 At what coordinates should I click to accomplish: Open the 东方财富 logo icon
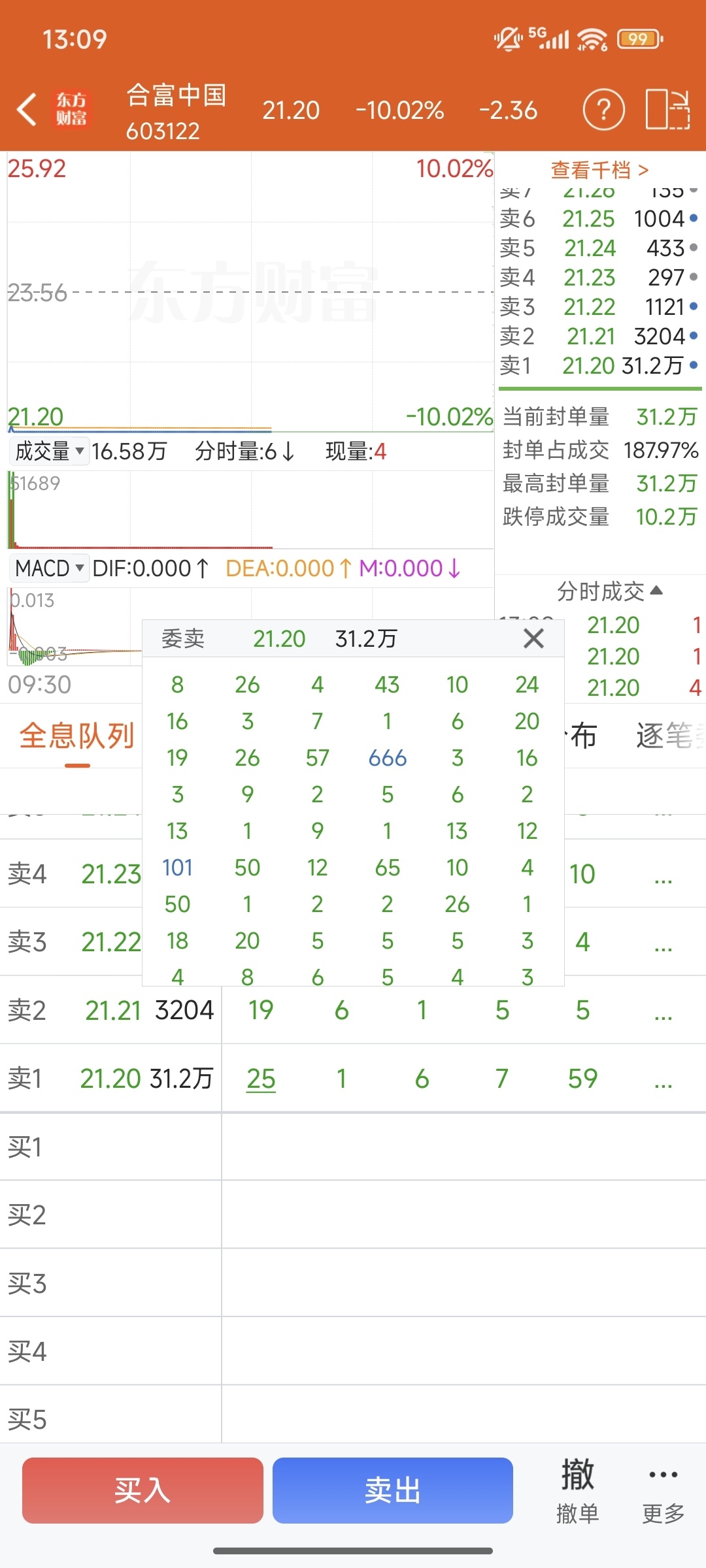click(71, 109)
